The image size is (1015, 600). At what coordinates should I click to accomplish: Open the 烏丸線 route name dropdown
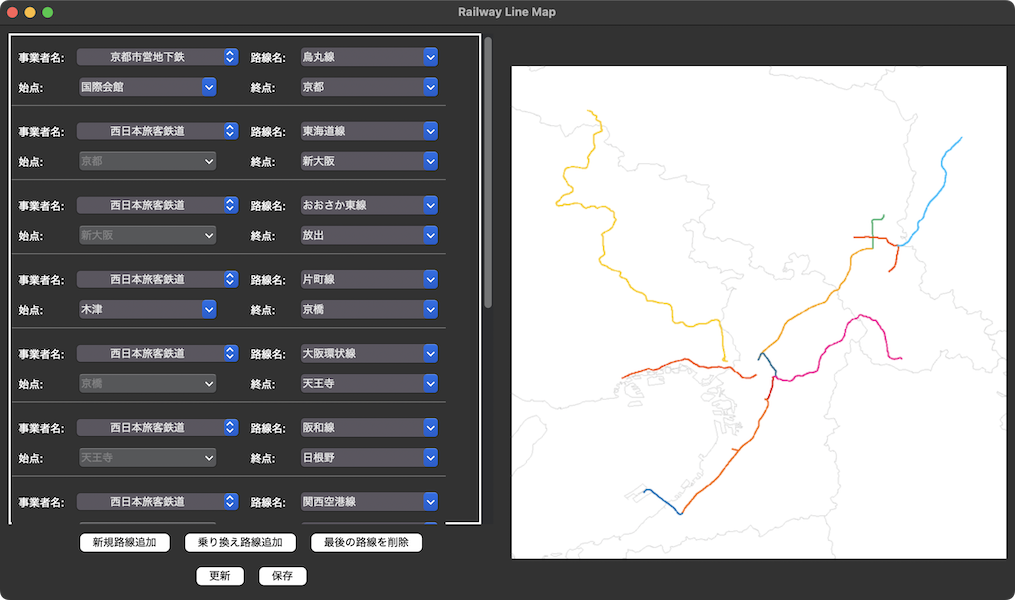369,57
